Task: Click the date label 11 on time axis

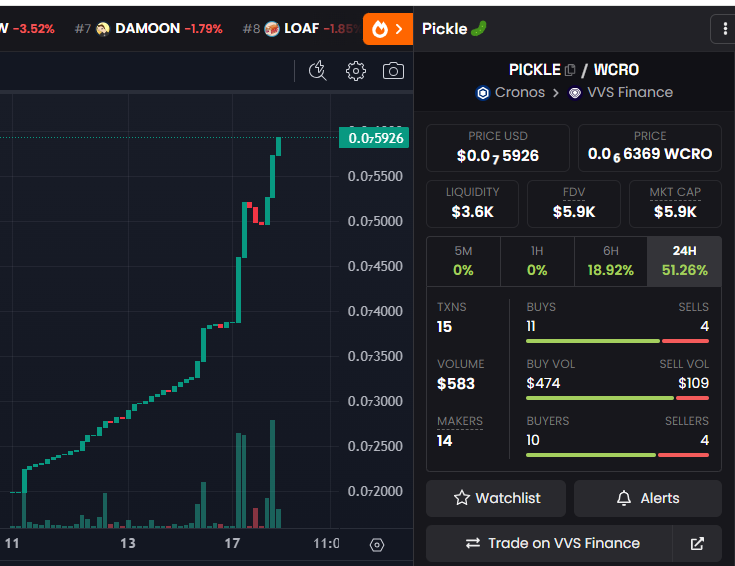Action: click(x=12, y=543)
